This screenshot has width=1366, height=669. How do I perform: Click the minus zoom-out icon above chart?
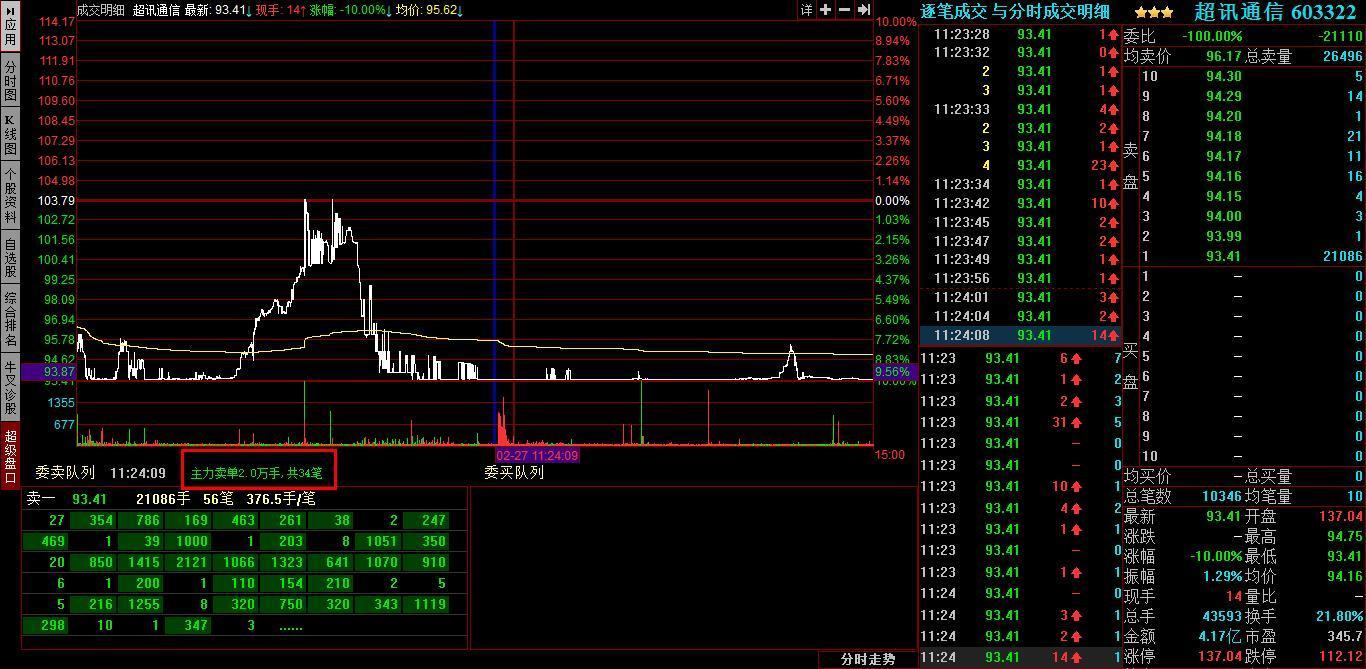[x=844, y=10]
